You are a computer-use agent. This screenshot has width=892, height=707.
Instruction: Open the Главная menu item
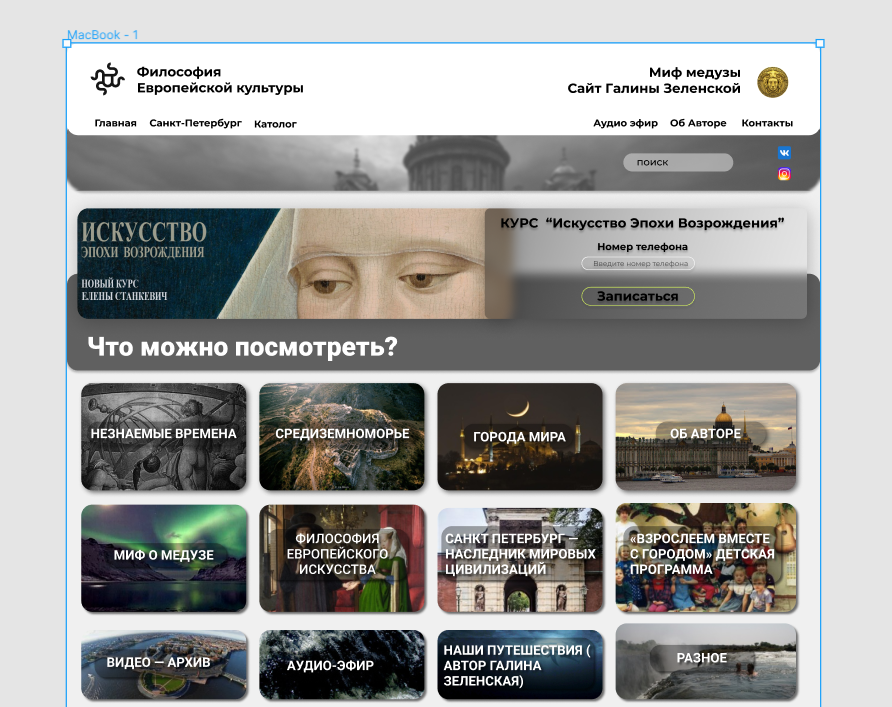pos(115,124)
